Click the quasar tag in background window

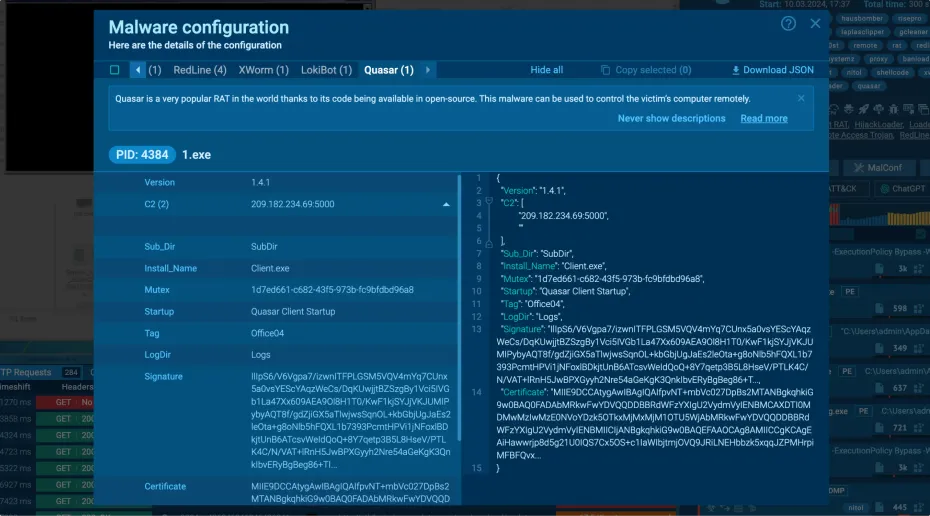pos(868,86)
